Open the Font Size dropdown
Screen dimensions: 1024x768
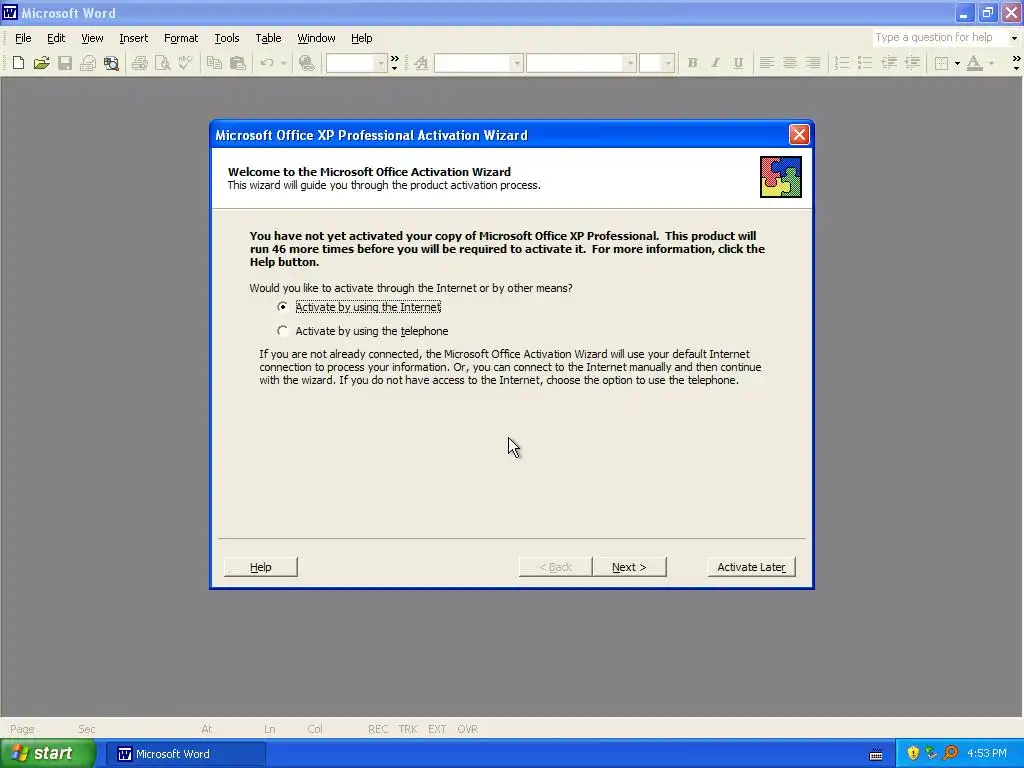point(667,63)
